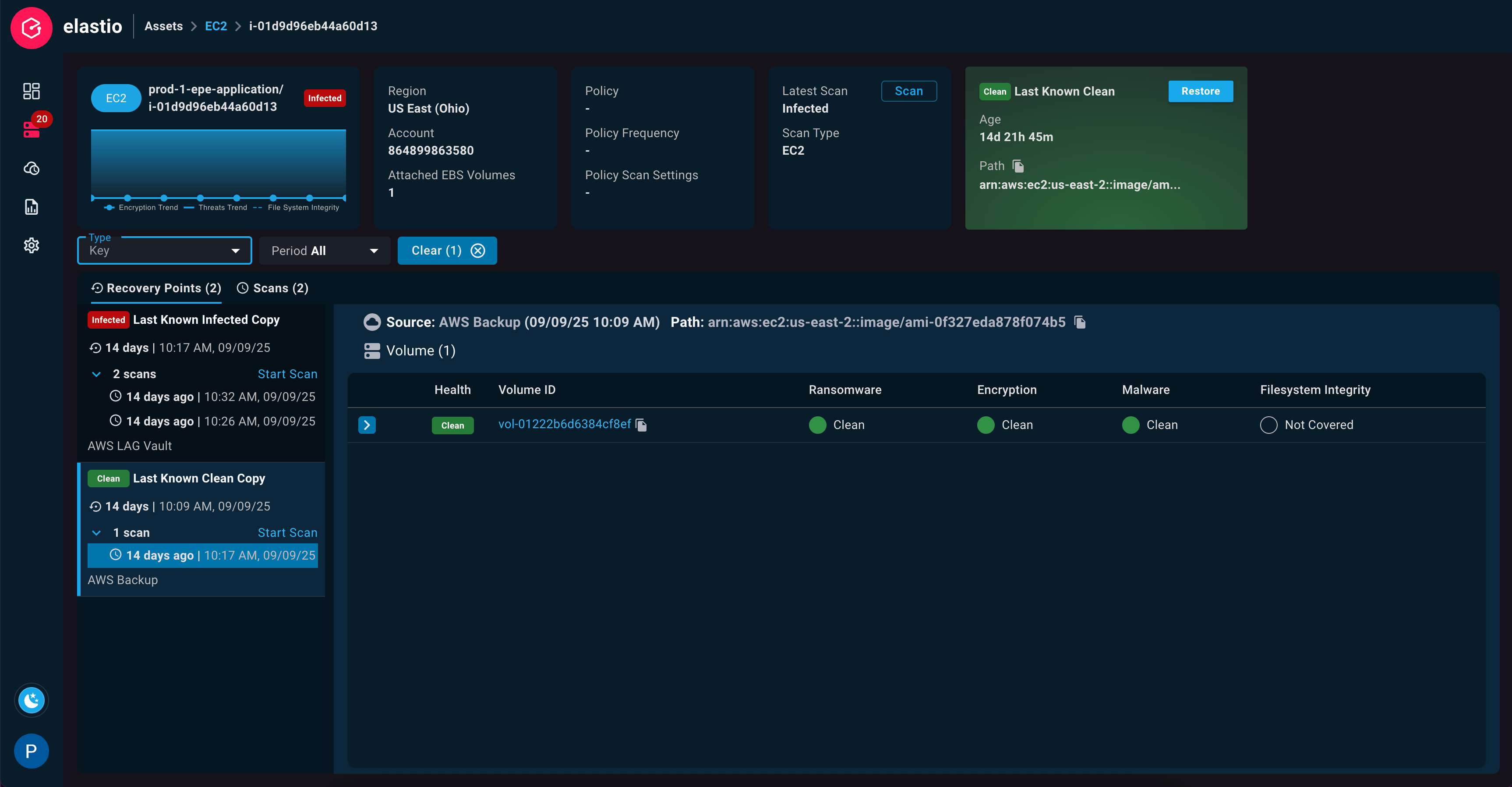1512x787 pixels.
Task: Click a point on the trend chart
Action: pyautogui.click(x=200, y=198)
